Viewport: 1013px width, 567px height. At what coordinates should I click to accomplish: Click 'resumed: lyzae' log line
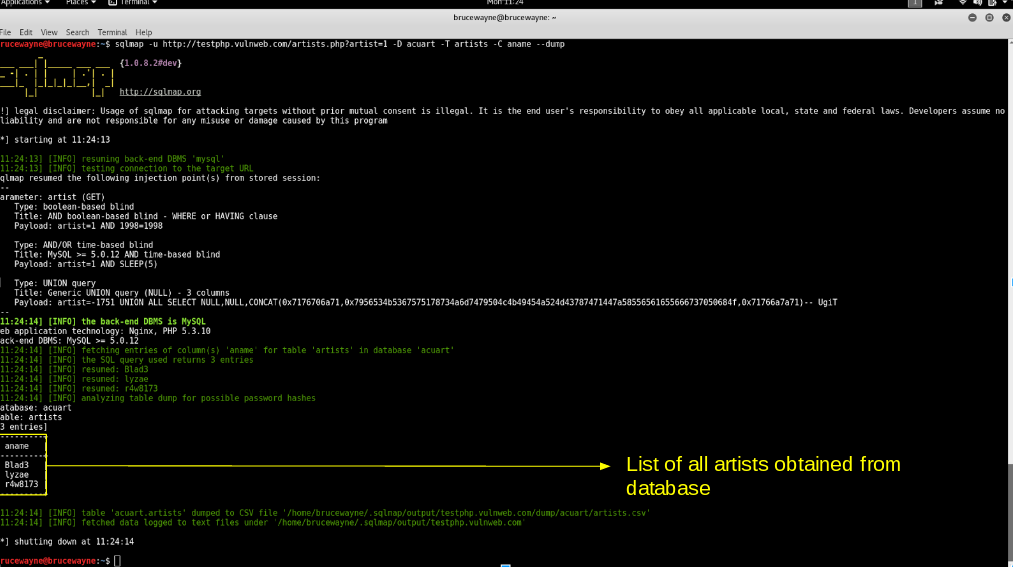point(74,379)
